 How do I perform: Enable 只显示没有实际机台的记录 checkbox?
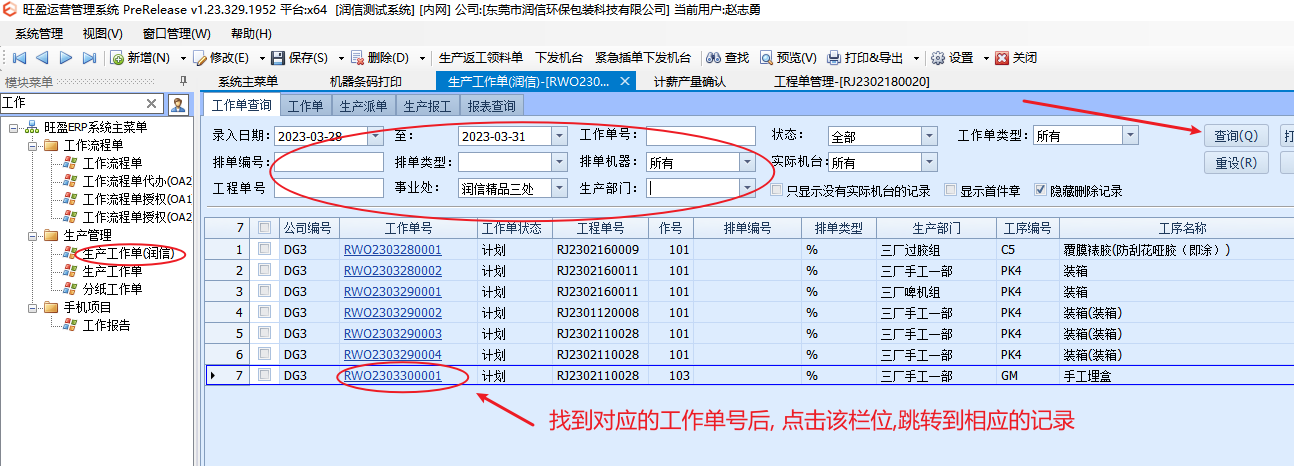[x=778, y=190]
